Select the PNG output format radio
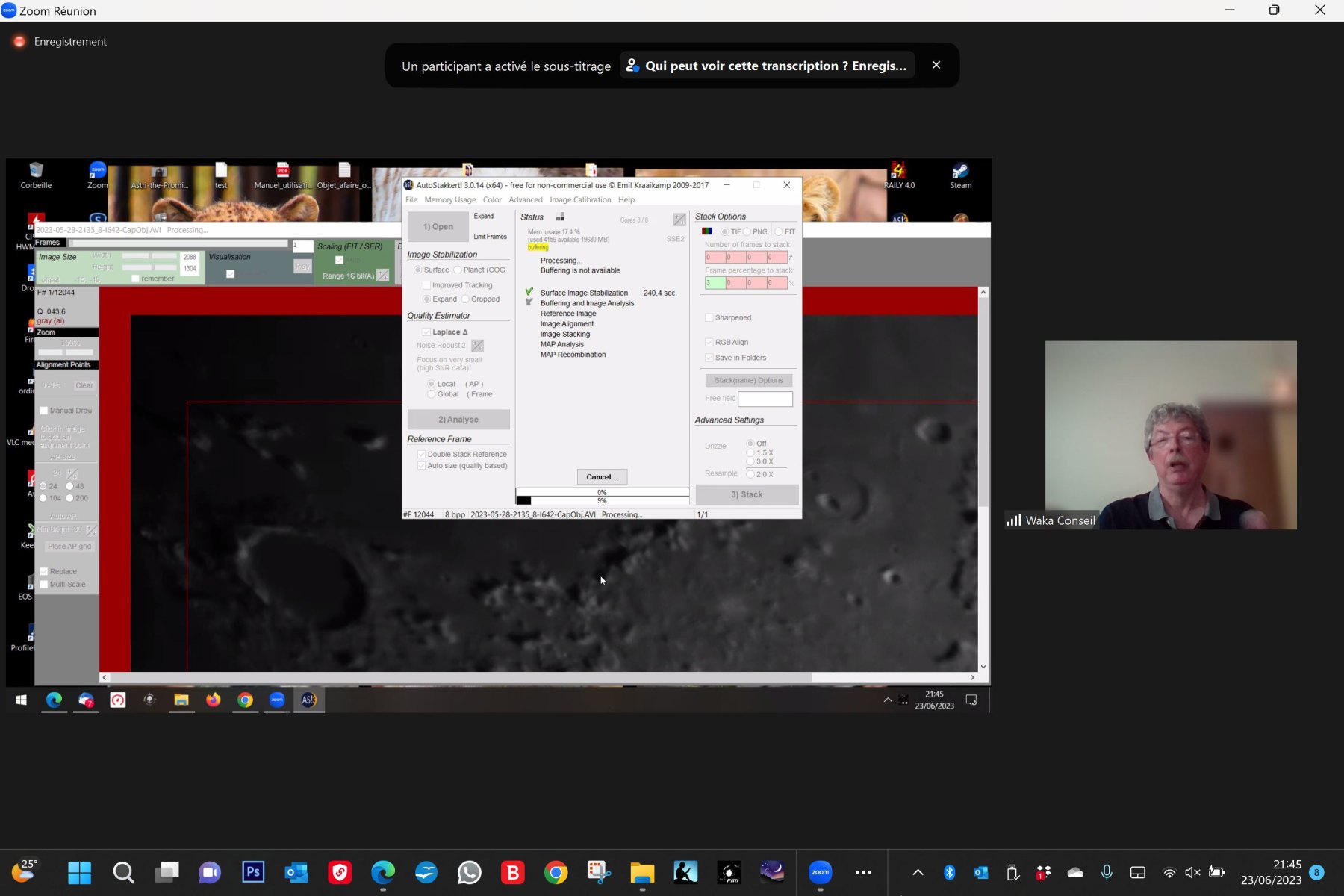Viewport: 1344px width, 896px height. [x=747, y=231]
